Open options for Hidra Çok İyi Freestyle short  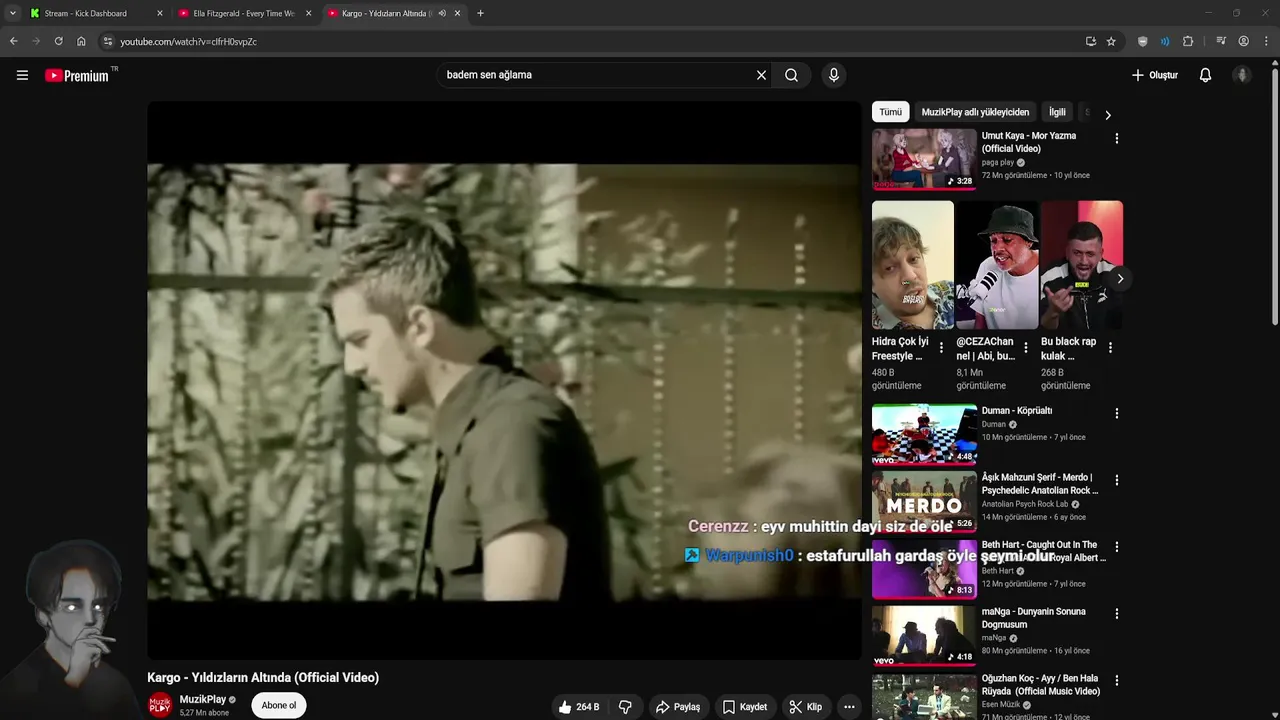(941, 348)
